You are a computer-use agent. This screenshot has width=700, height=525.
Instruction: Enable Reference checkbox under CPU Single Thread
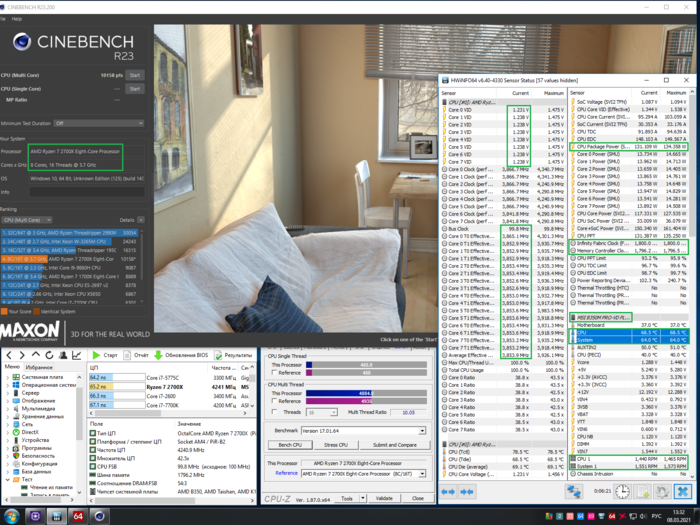pos(275,373)
